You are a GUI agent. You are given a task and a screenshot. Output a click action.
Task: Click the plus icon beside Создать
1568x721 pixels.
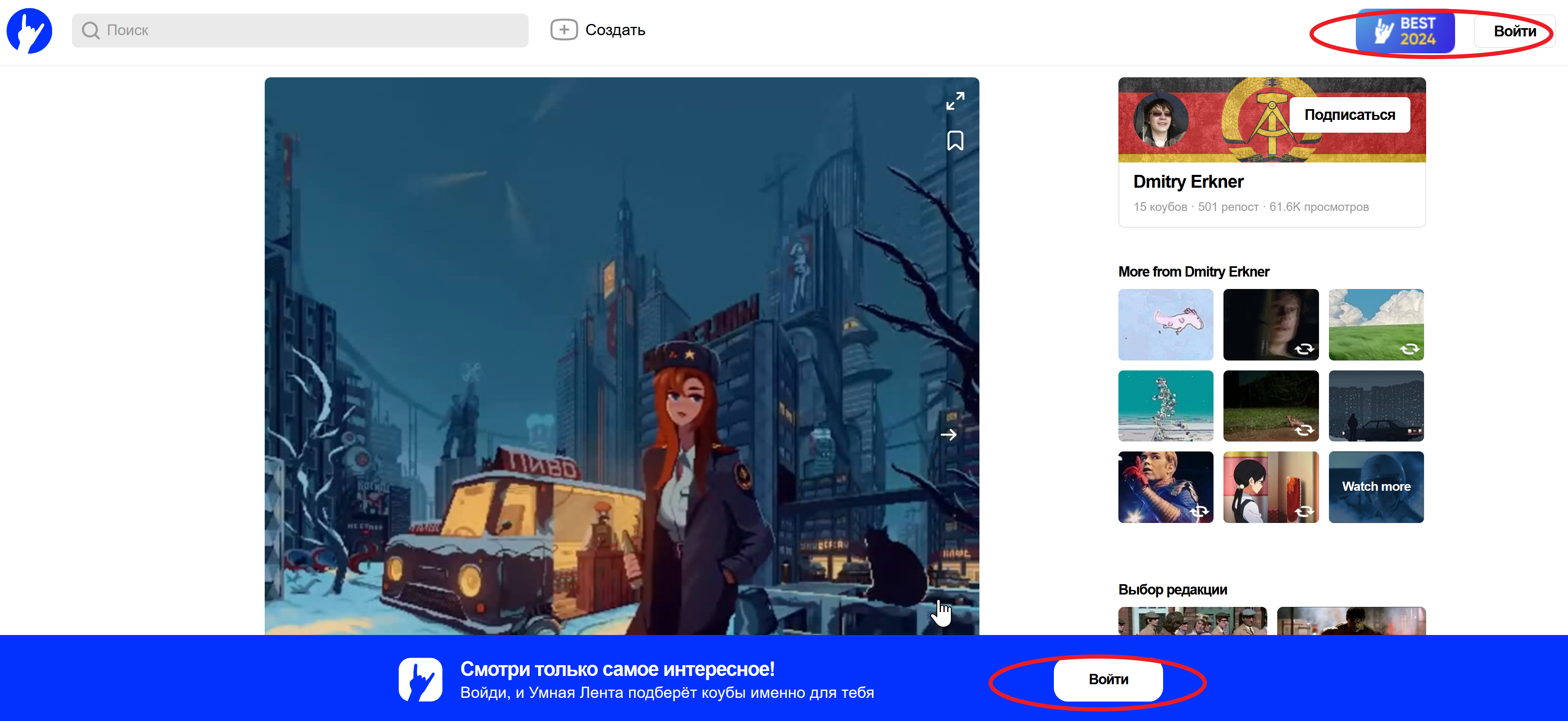point(564,30)
